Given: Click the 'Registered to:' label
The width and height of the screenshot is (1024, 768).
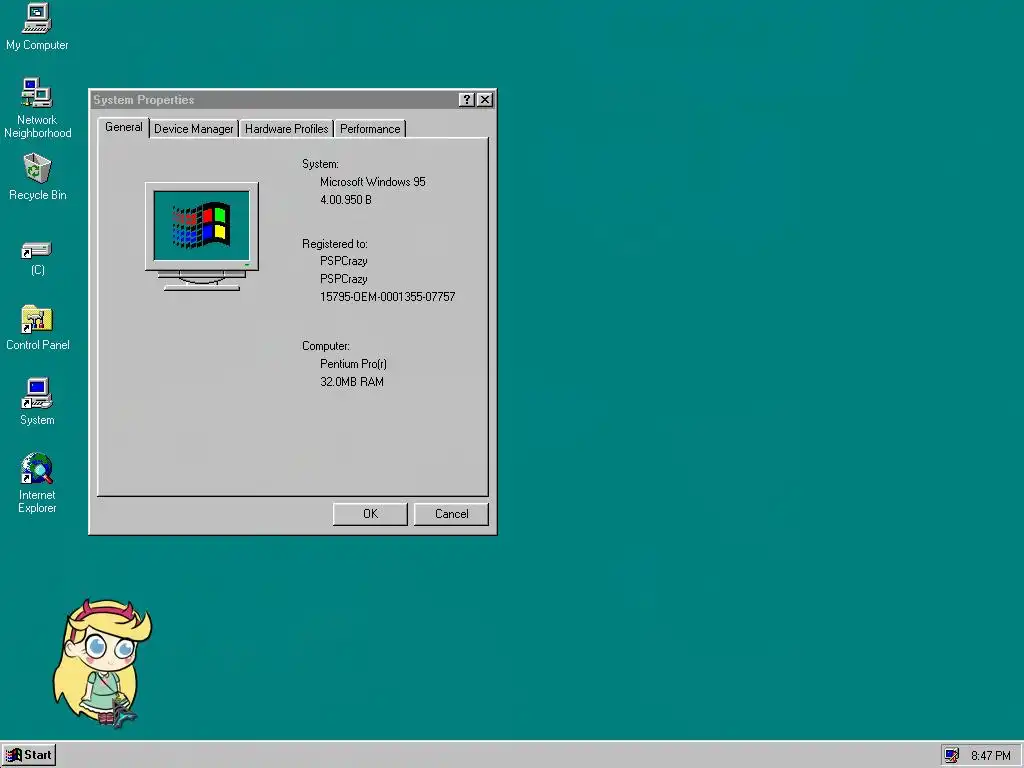Looking at the screenshot, I should (334, 244).
